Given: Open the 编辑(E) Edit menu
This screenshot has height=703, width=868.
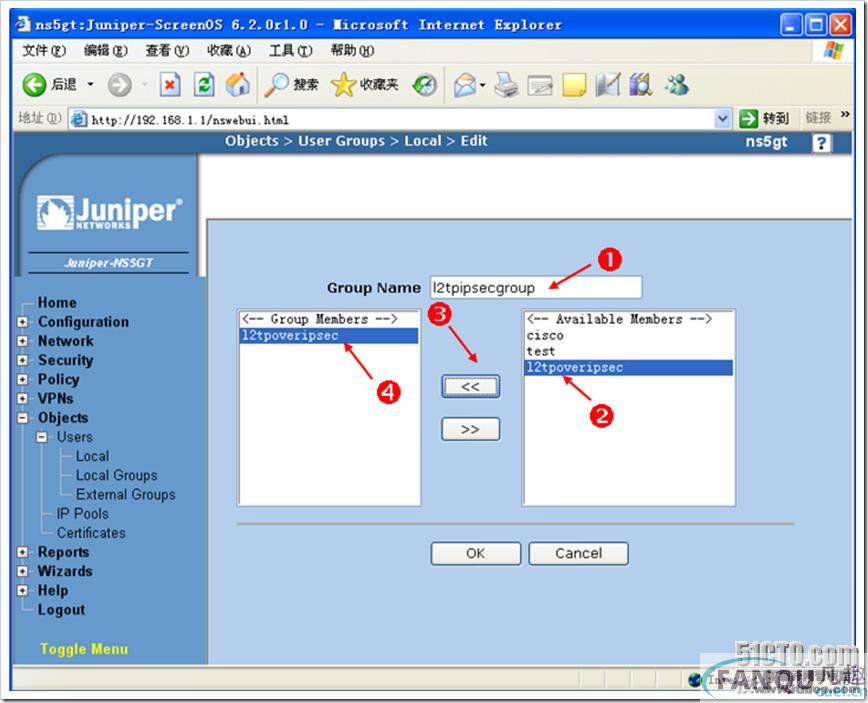Looking at the screenshot, I should [x=106, y=51].
